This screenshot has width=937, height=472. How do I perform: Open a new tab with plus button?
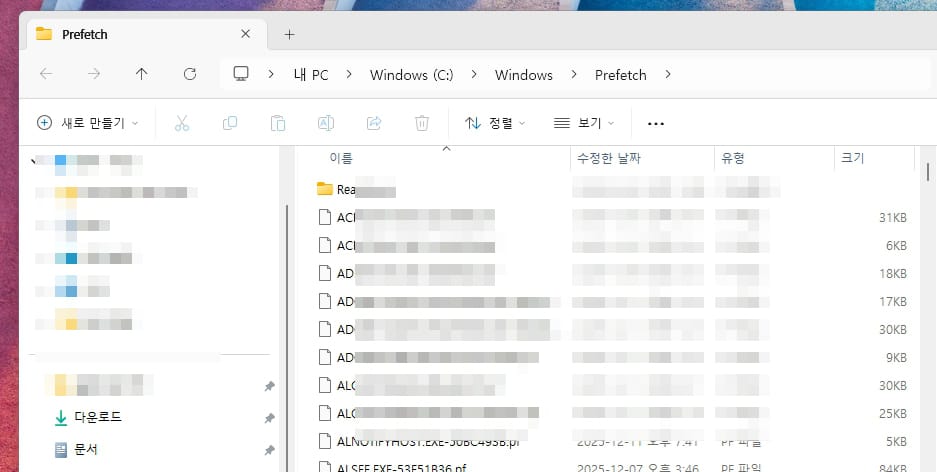289,35
